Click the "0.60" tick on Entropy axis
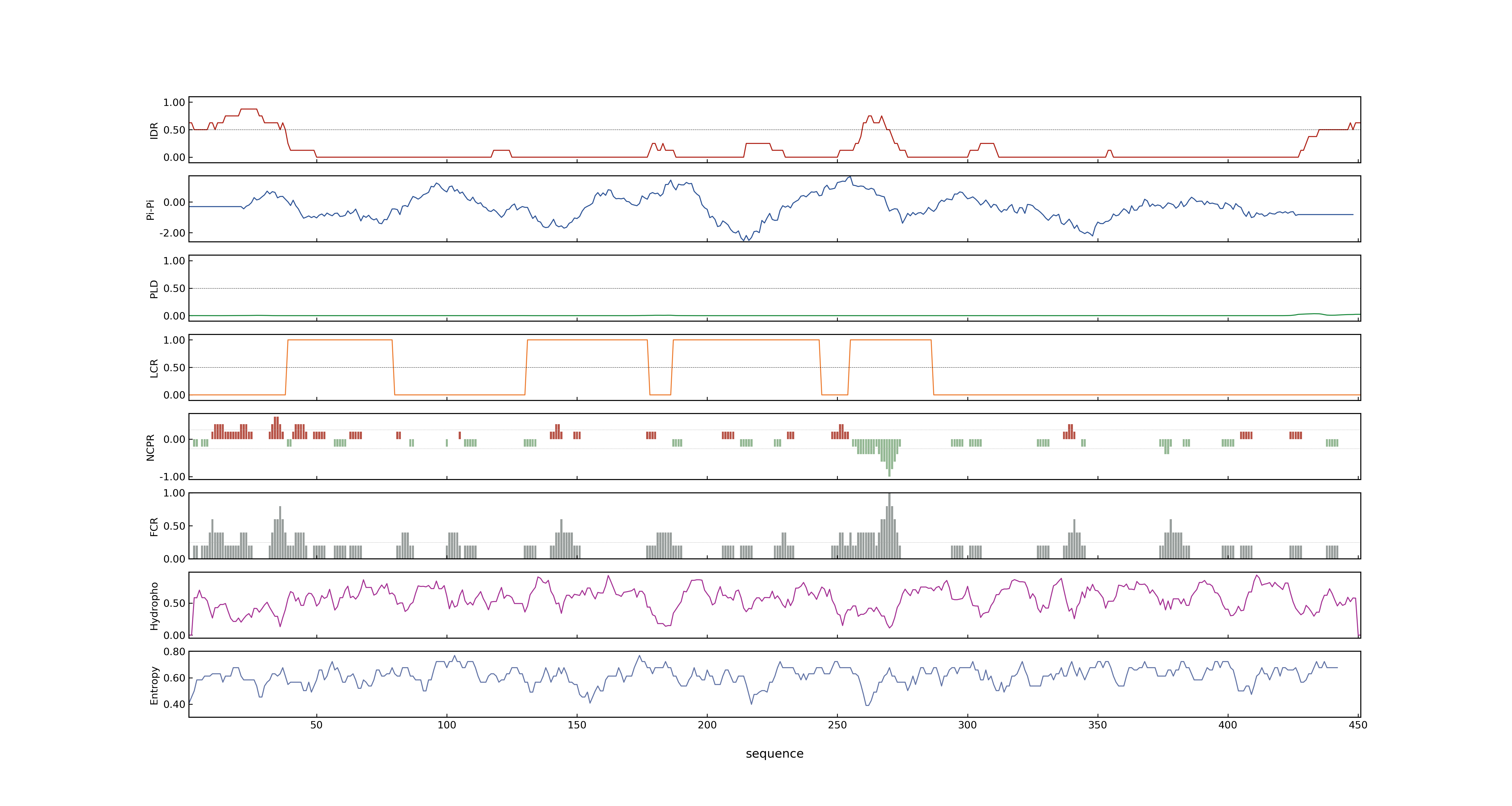This screenshot has width=1512, height=806. point(174,678)
